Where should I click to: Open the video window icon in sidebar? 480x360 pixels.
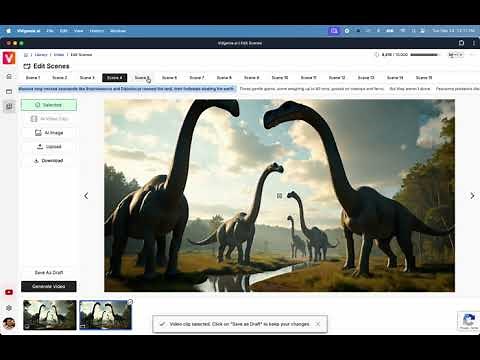point(9,91)
